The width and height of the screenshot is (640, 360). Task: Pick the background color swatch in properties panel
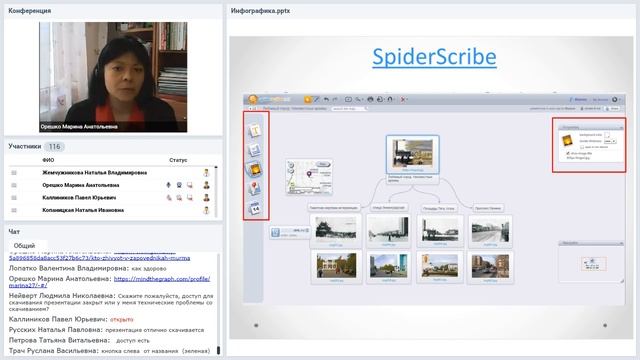coord(607,135)
